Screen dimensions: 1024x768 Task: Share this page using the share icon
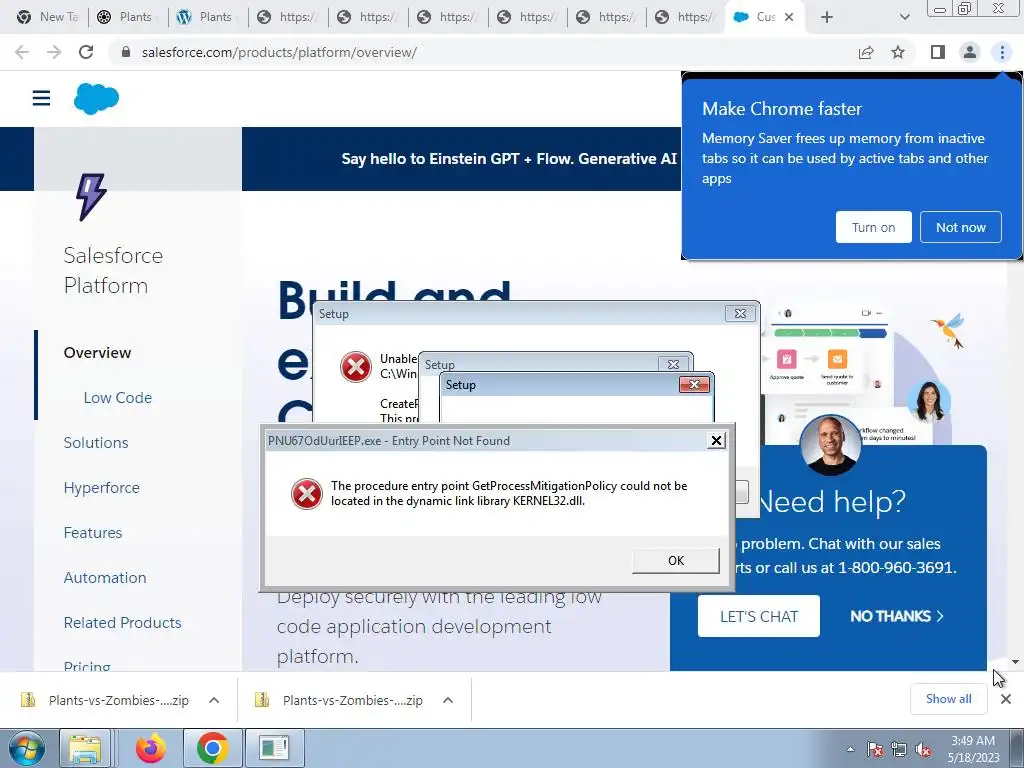(866, 52)
